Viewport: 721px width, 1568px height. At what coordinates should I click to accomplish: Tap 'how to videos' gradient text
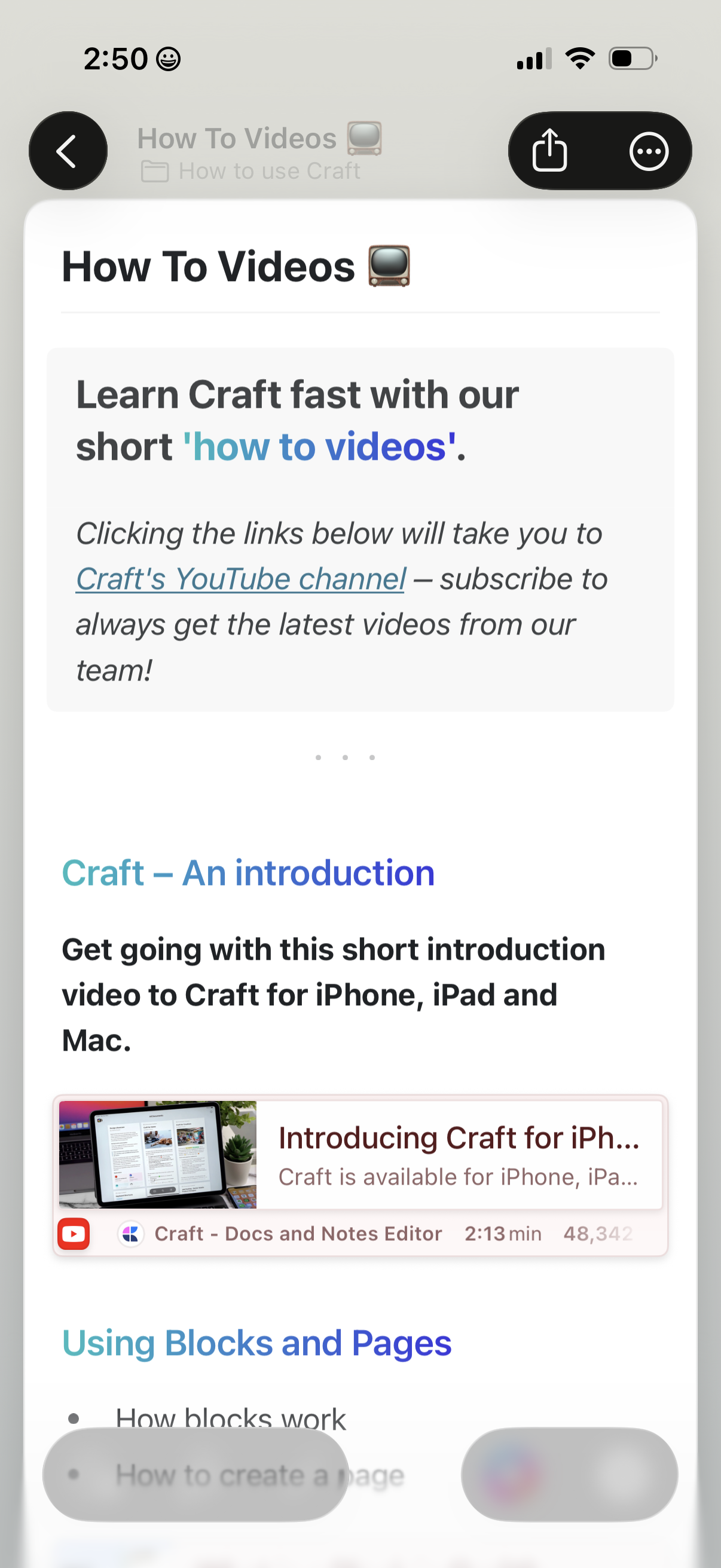coord(320,446)
